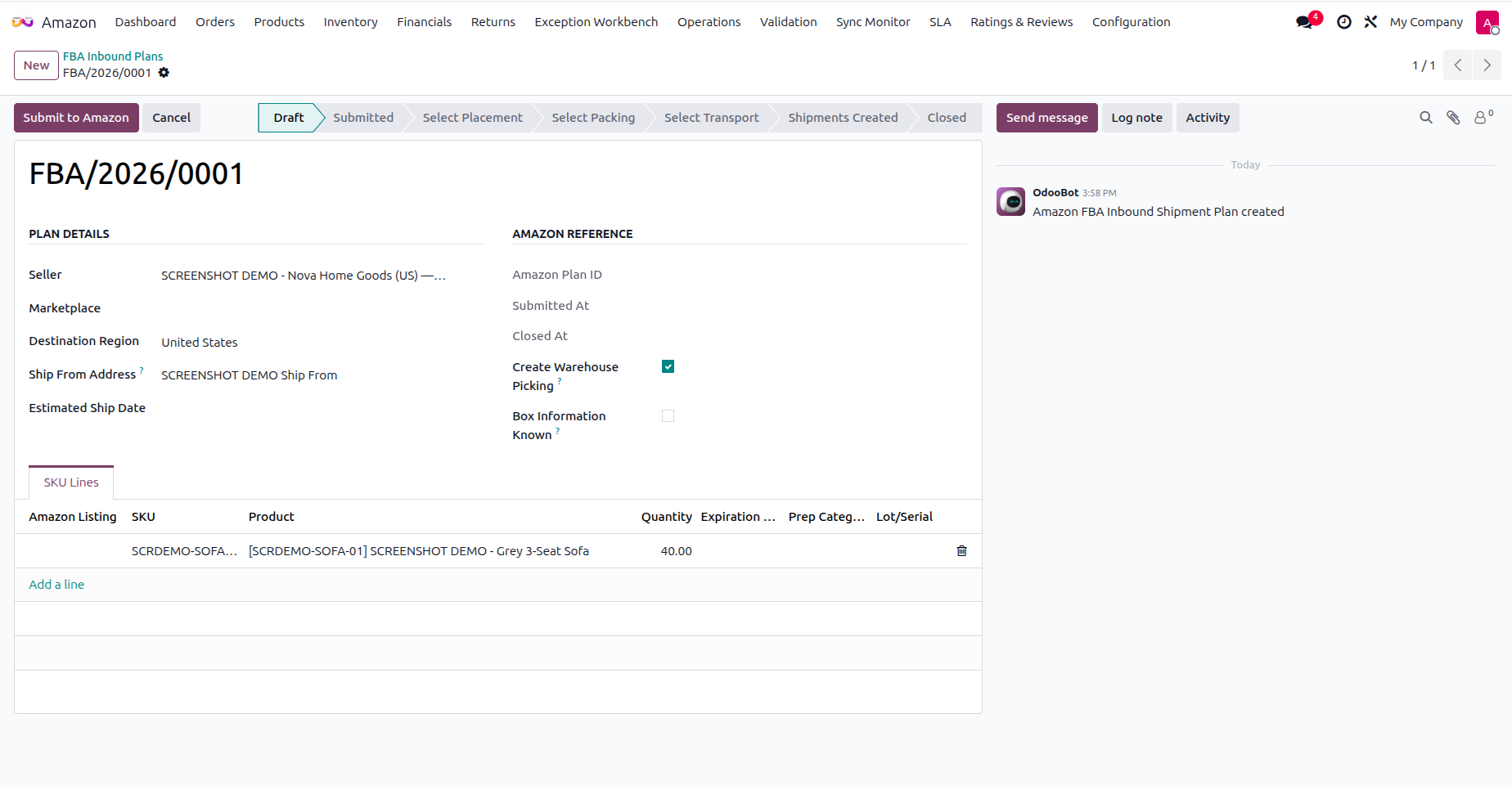The height and width of the screenshot is (785, 1512).
Task: Open the Marketplace dropdown field
Action: click(x=321, y=309)
